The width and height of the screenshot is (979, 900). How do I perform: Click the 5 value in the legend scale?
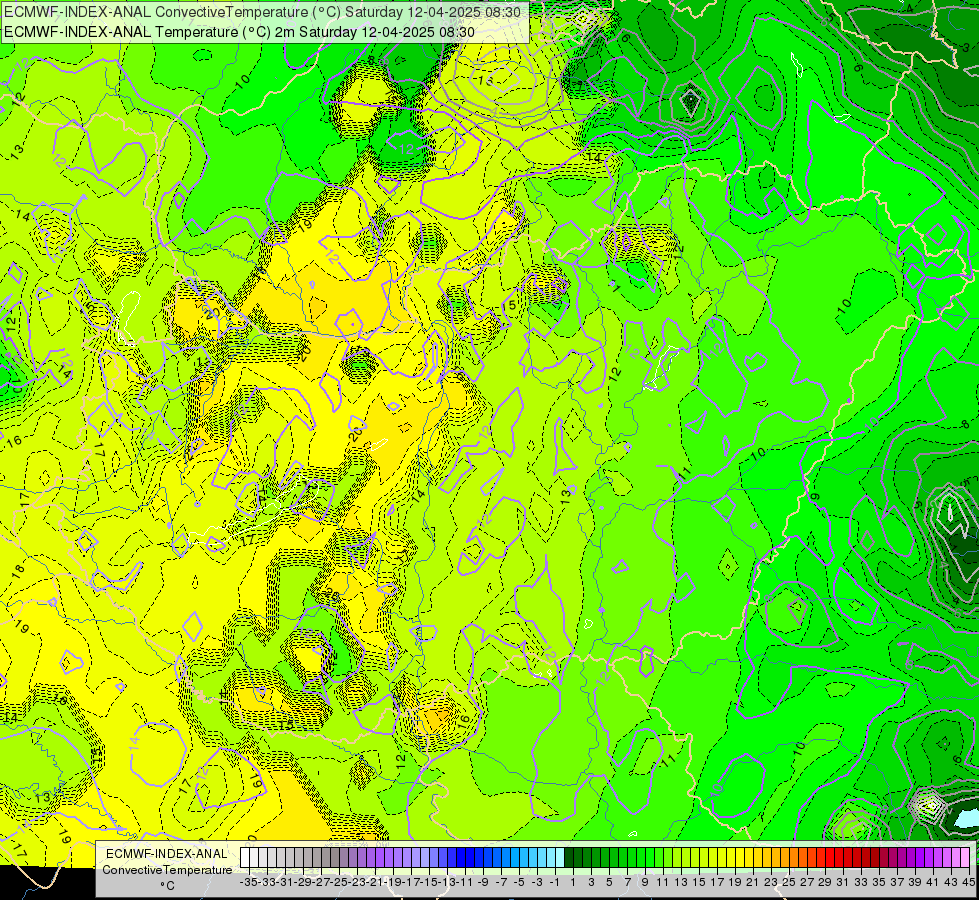pyautogui.click(x=609, y=882)
